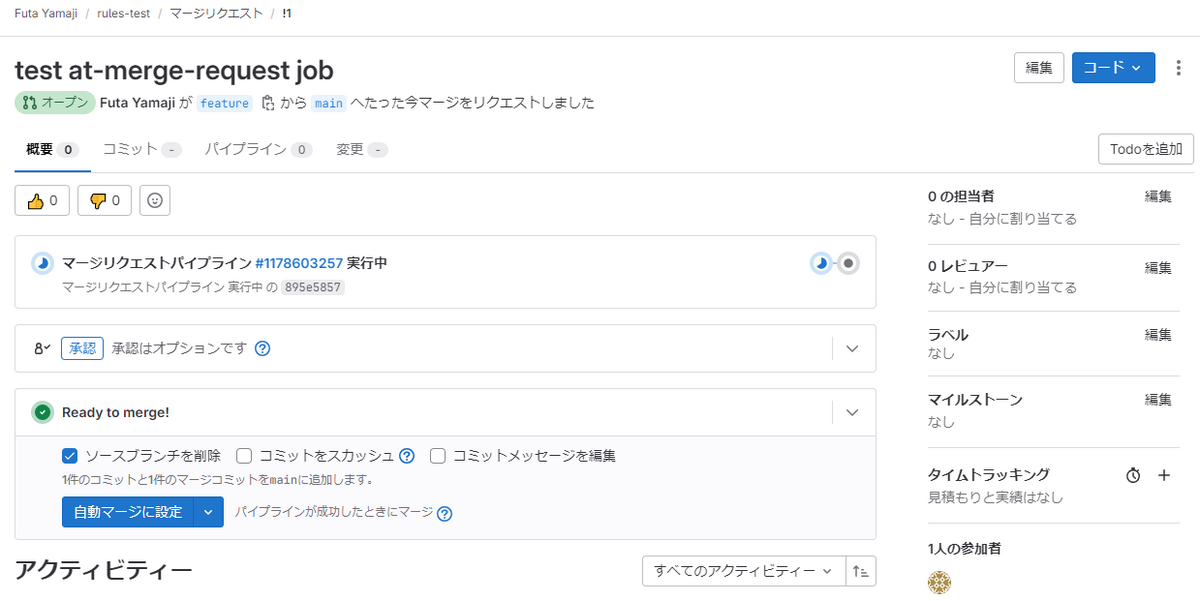Image resolution: width=1200 pixels, height=601 pixels.
Task: Switch to the 変更 tab
Action: (x=362, y=150)
